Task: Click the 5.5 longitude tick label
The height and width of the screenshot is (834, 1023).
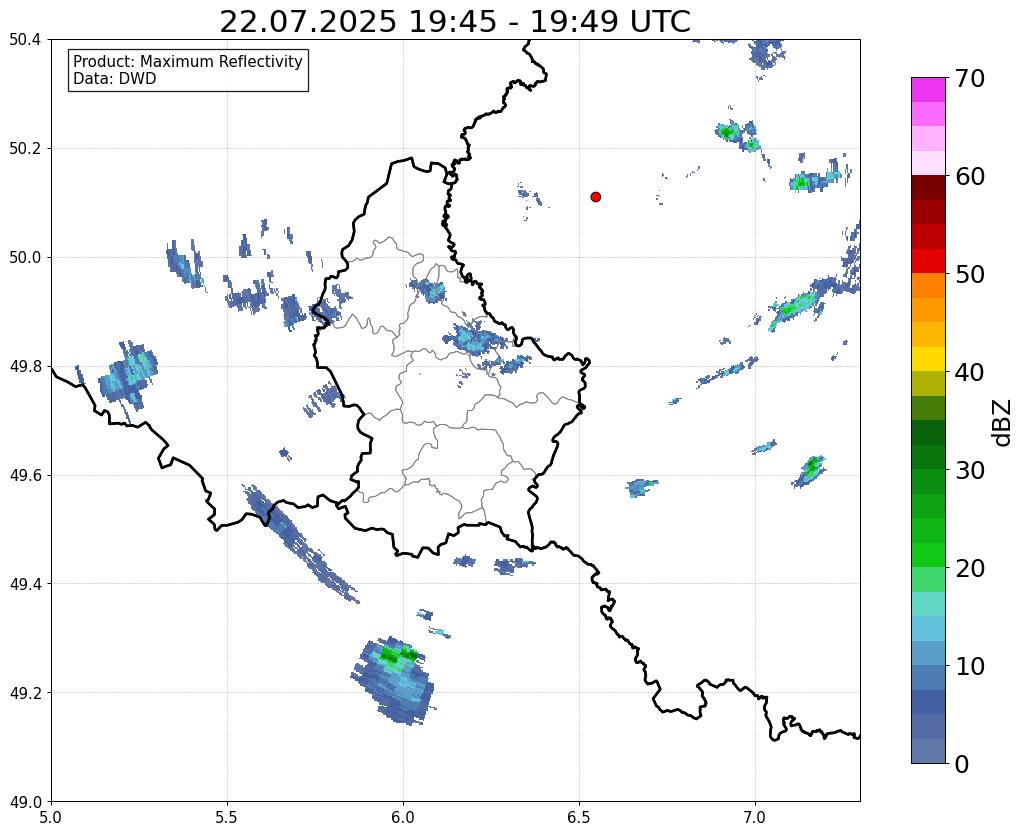Action: pyautogui.click(x=227, y=817)
